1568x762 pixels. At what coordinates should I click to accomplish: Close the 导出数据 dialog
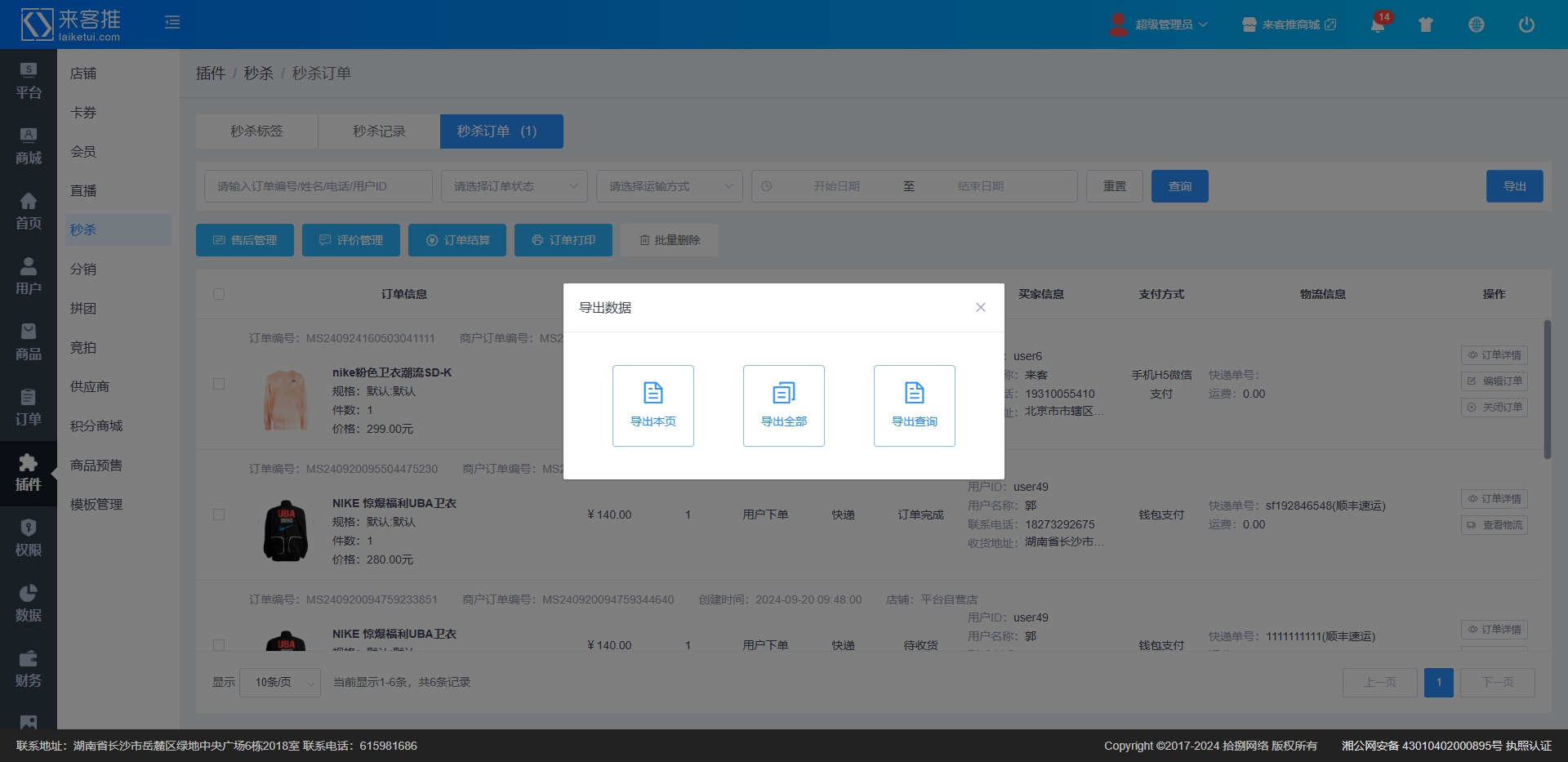(980, 307)
